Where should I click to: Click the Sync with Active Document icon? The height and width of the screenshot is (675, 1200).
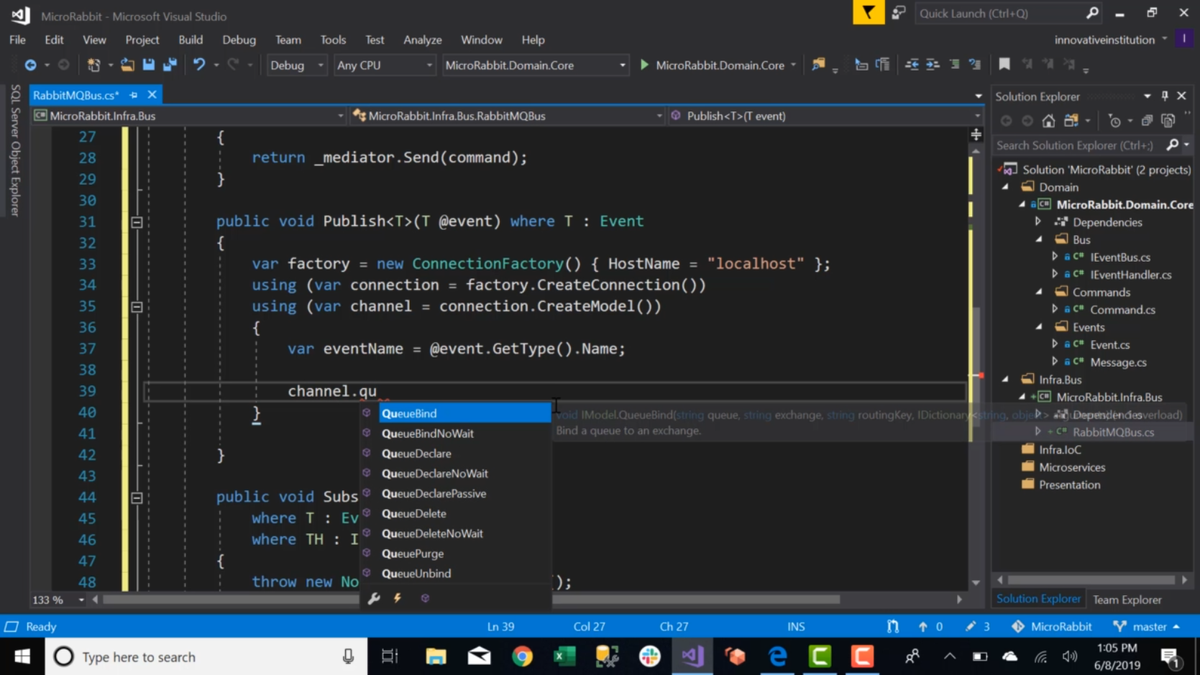pyautogui.click(x=1071, y=121)
